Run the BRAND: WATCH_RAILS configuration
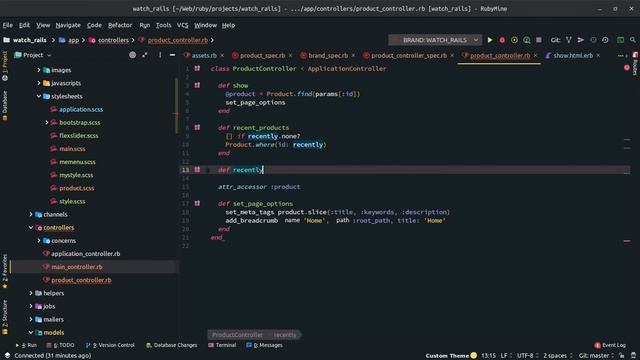 pyautogui.click(x=490, y=40)
